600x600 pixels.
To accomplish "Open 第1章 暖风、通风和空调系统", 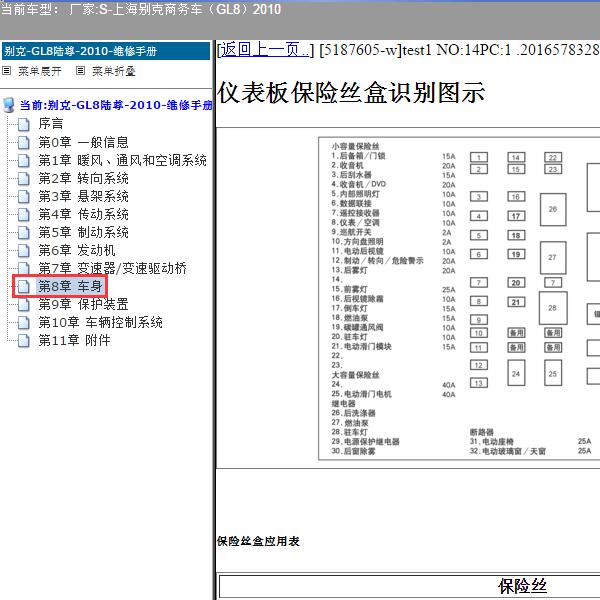I will [122, 160].
